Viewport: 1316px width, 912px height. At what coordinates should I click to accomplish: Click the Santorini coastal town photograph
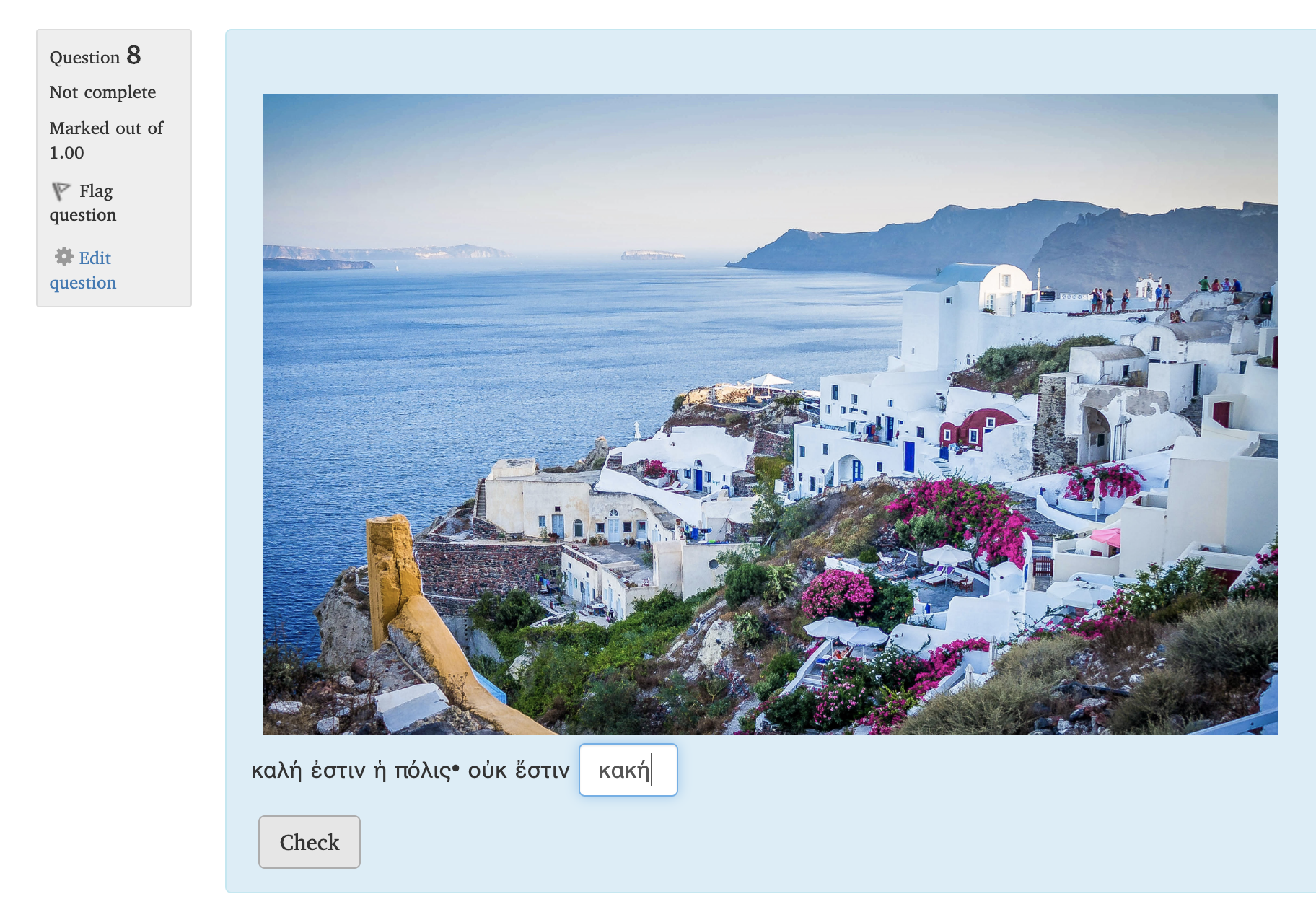coord(770,413)
